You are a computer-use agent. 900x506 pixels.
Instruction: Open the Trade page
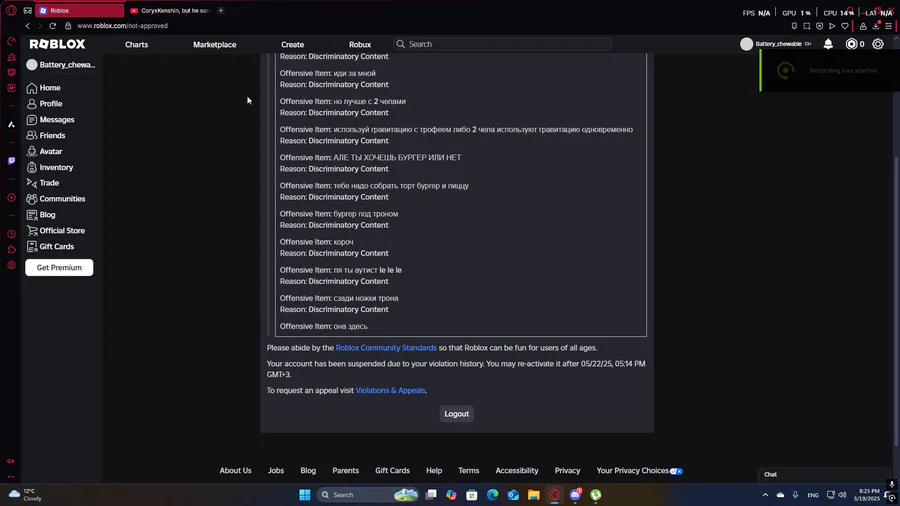point(43,183)
